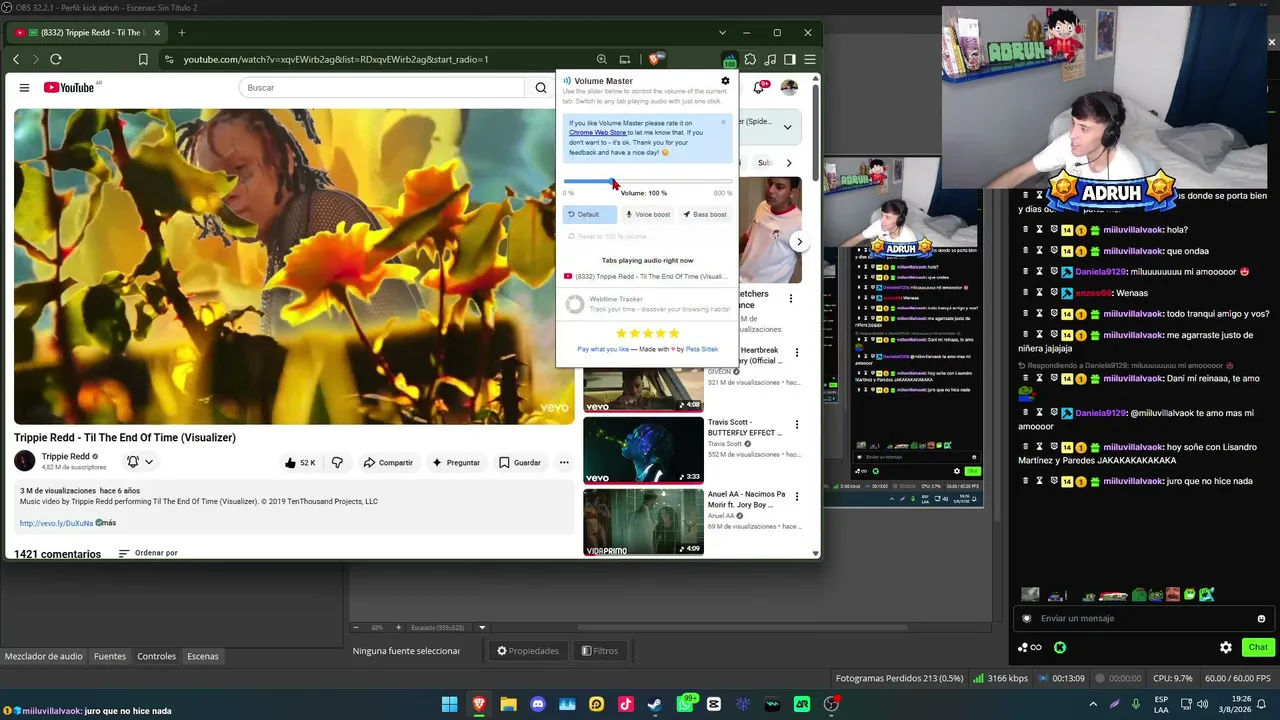
Task: Open the chat settings gear icon
Action: coord(1226,647)
